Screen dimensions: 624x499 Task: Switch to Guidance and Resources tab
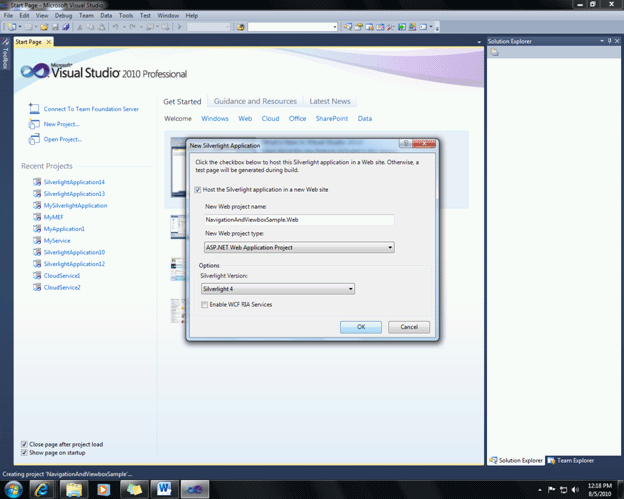point(255,101)
